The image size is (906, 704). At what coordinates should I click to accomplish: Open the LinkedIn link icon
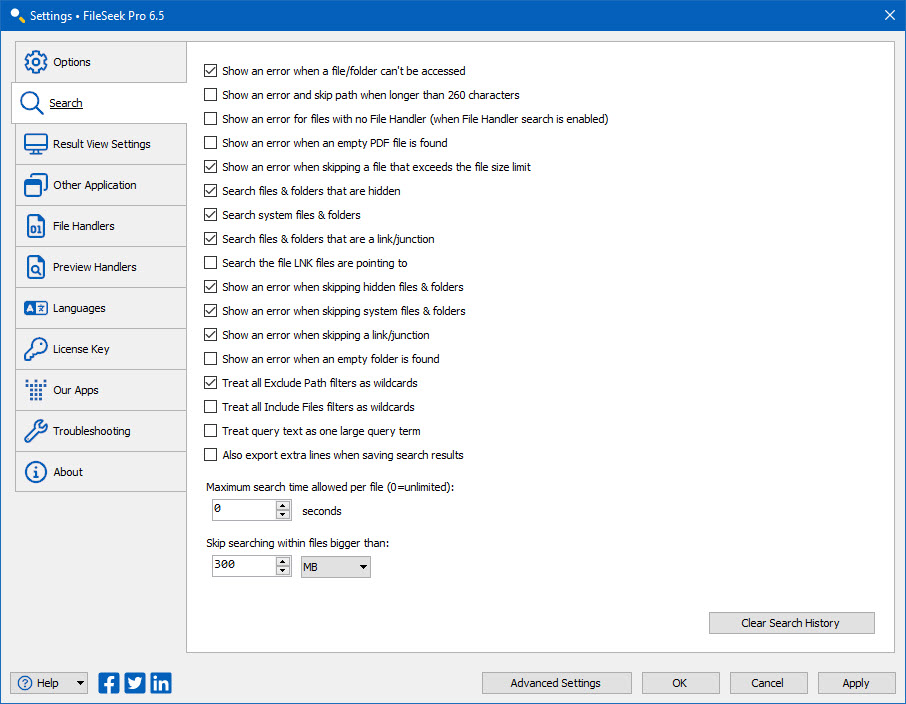tap(161, 683)
